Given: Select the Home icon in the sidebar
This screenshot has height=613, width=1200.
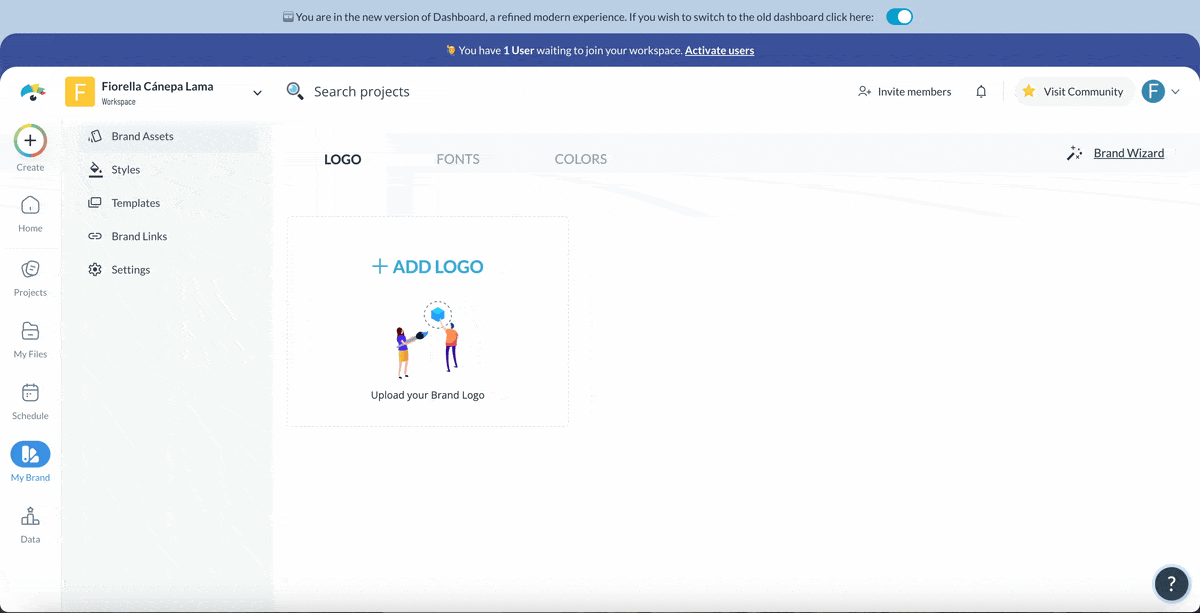Looking at the screenshot, I should pos(30,207).
